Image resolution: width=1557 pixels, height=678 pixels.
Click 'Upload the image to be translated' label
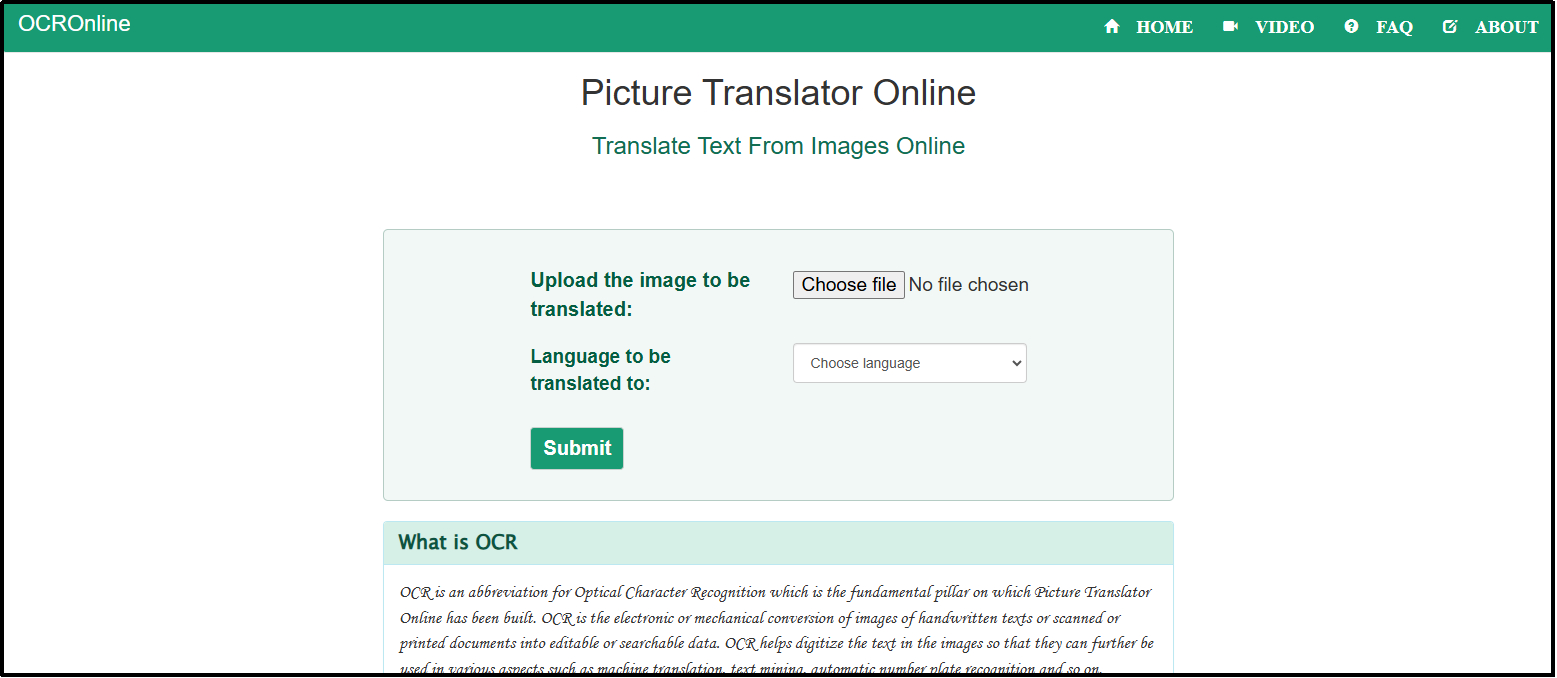(640, 294)
